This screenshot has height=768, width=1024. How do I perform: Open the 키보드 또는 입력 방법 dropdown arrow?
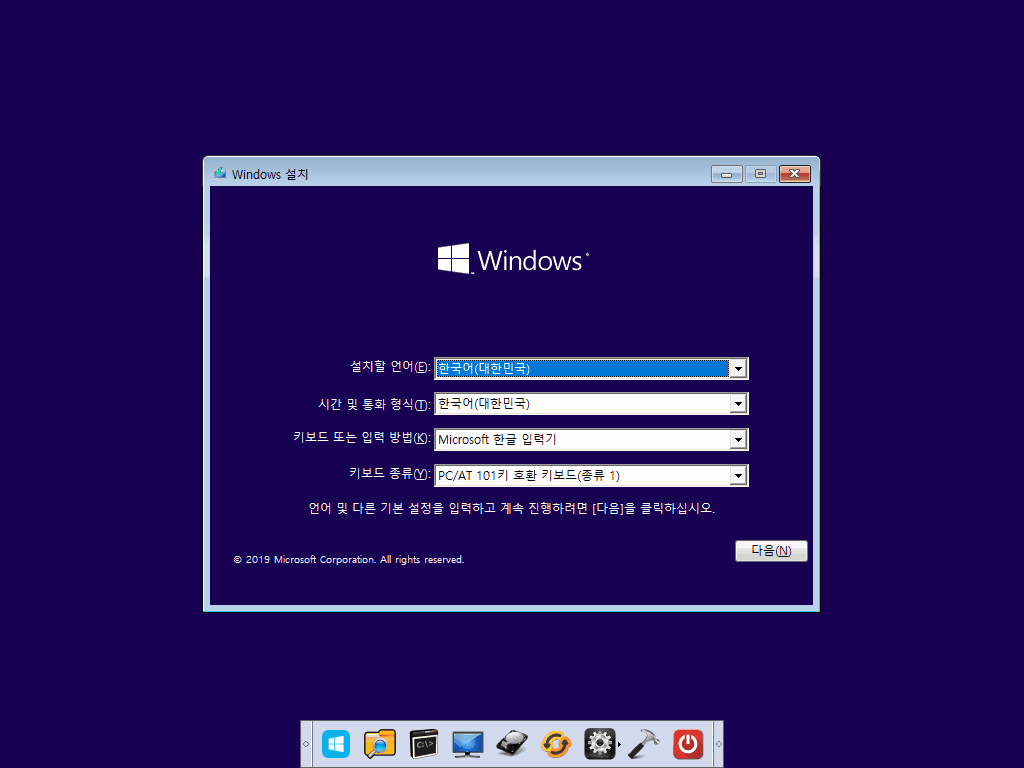click(x=738, y=440)
